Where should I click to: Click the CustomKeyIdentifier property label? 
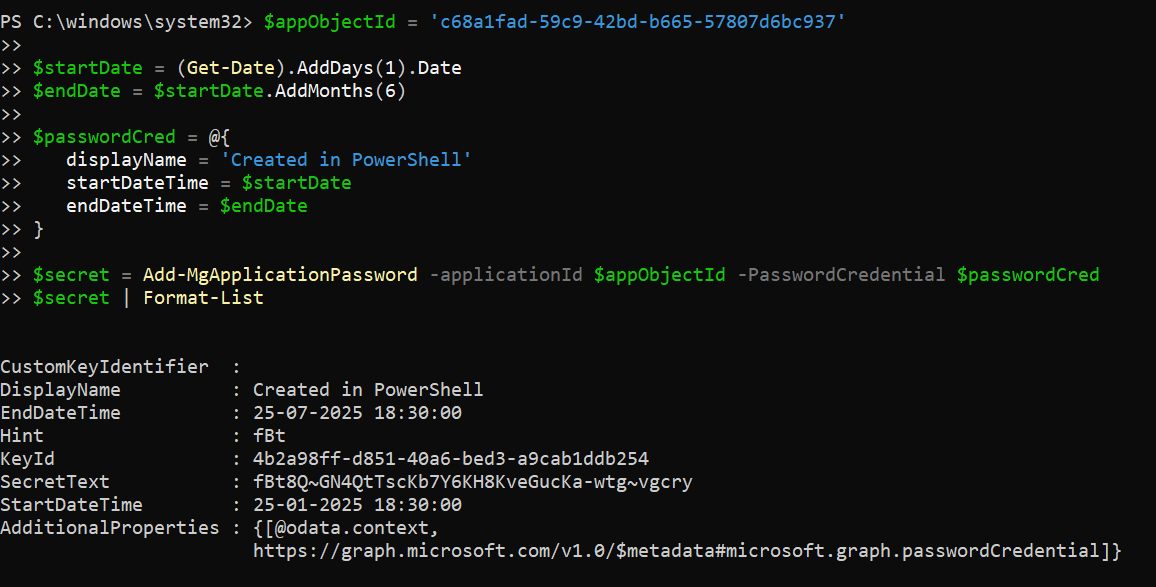tap(104, 367)
